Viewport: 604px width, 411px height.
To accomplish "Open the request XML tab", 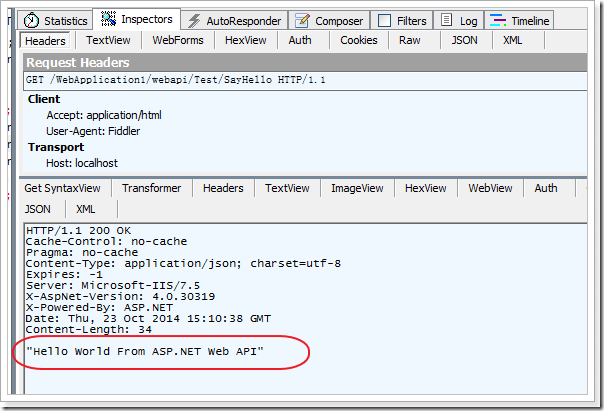I will click(x=512, y=40).
